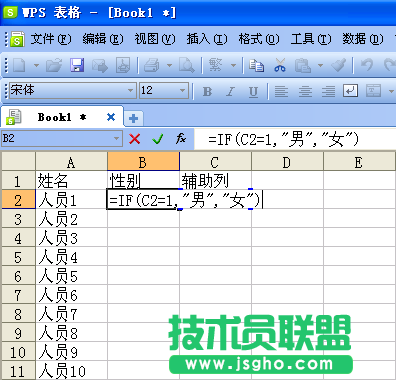Viewport: 396px width, 380px height.
Task: Click cell containing 性别
Action: [x=143, y=181]
